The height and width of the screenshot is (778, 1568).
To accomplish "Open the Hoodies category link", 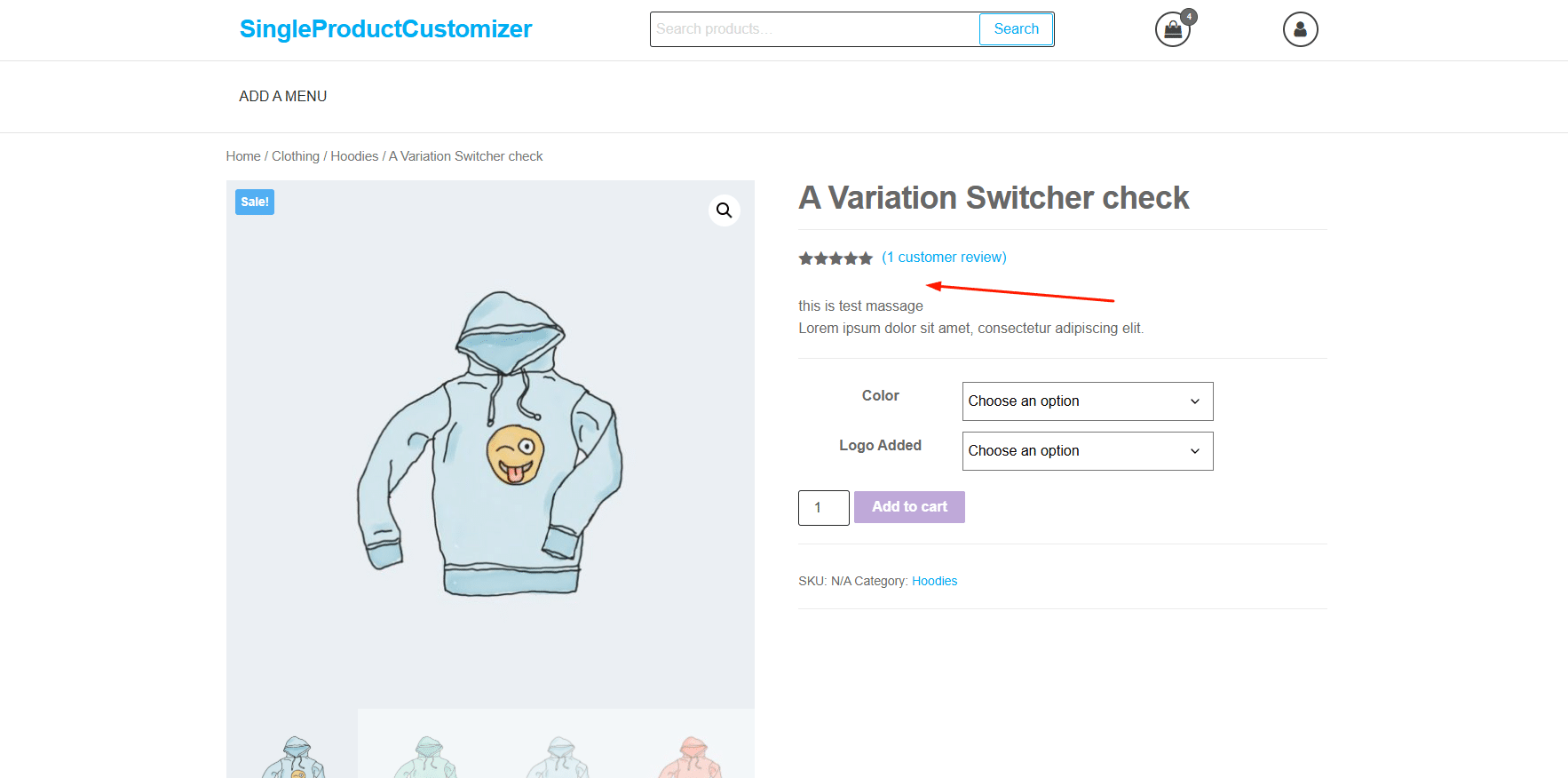I will pyautogui.click(x=934, y=581).
